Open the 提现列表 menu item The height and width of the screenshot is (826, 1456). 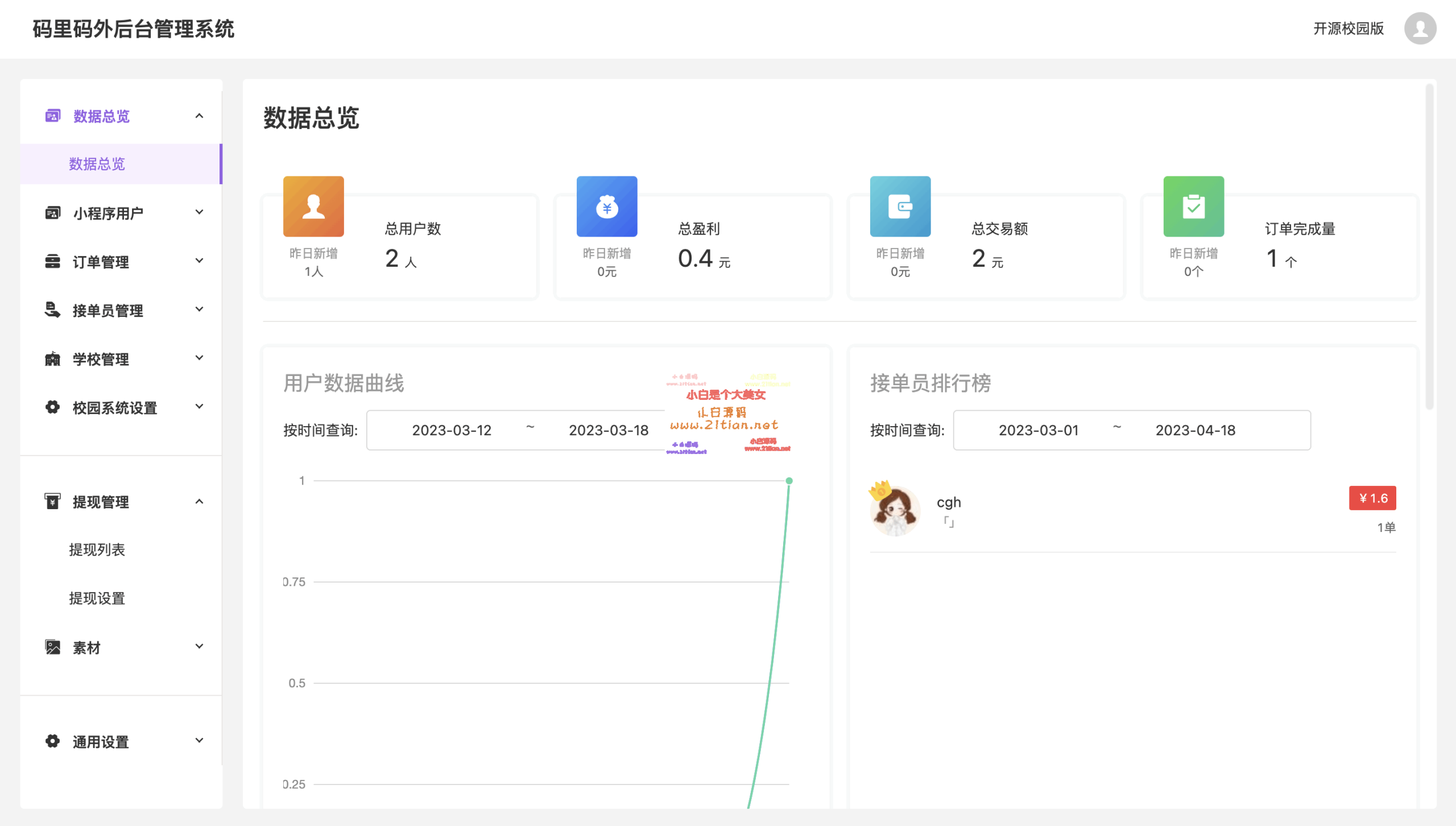[x=97, y=549]
